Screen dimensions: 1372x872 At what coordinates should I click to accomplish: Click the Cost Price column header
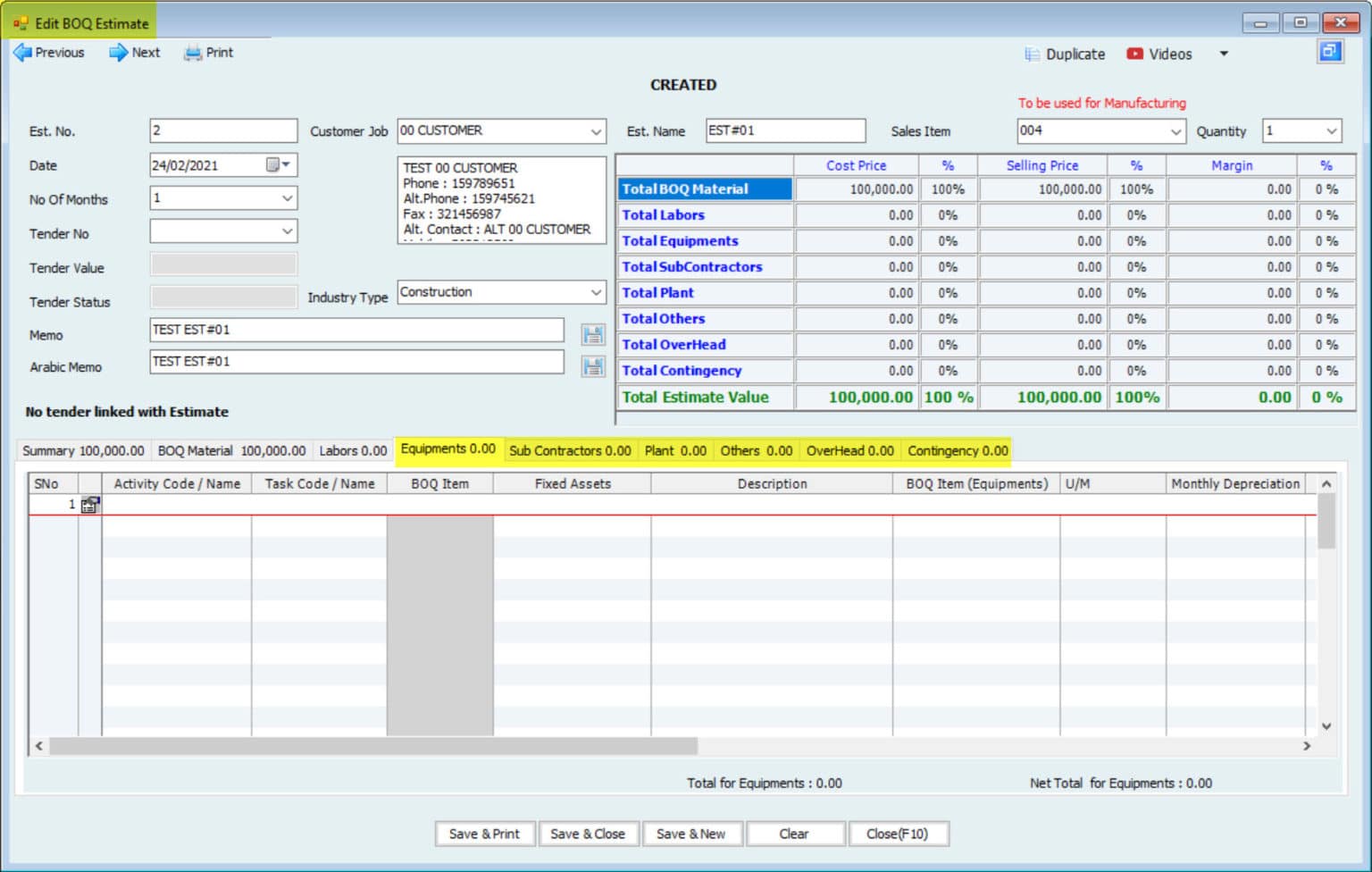(x=856, y=165)
